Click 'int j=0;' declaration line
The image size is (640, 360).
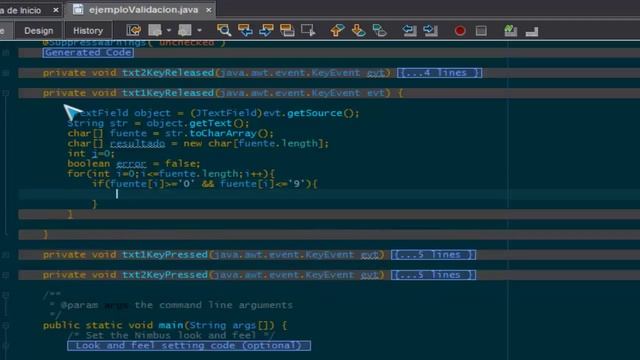91,153
